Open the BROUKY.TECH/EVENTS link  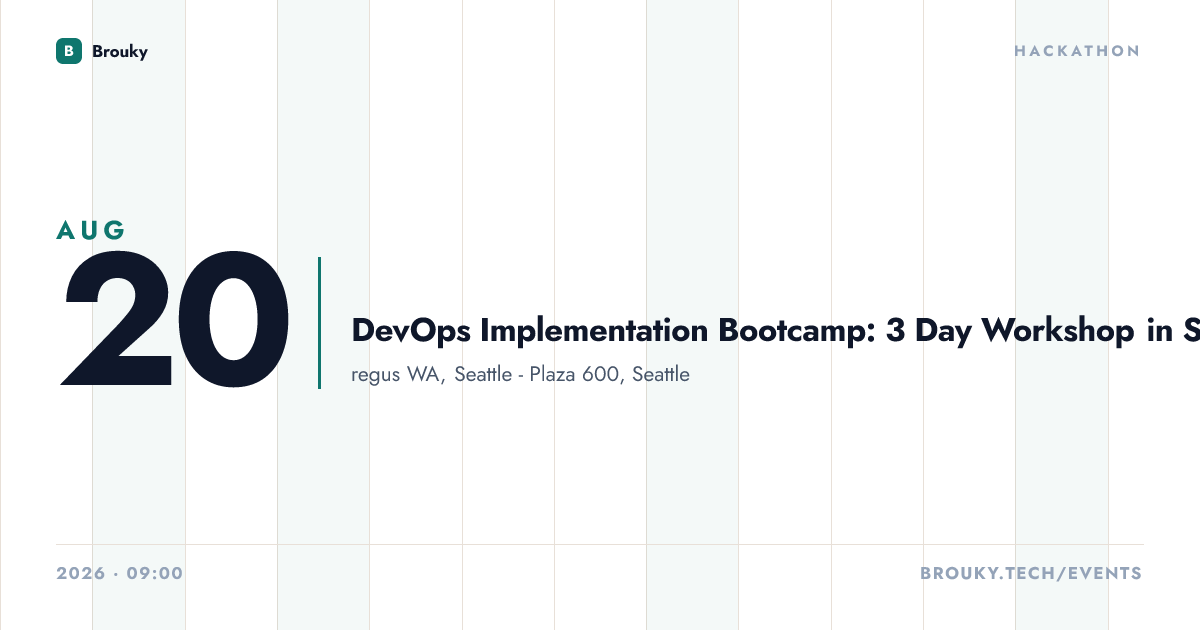[x=1031, y=573]
